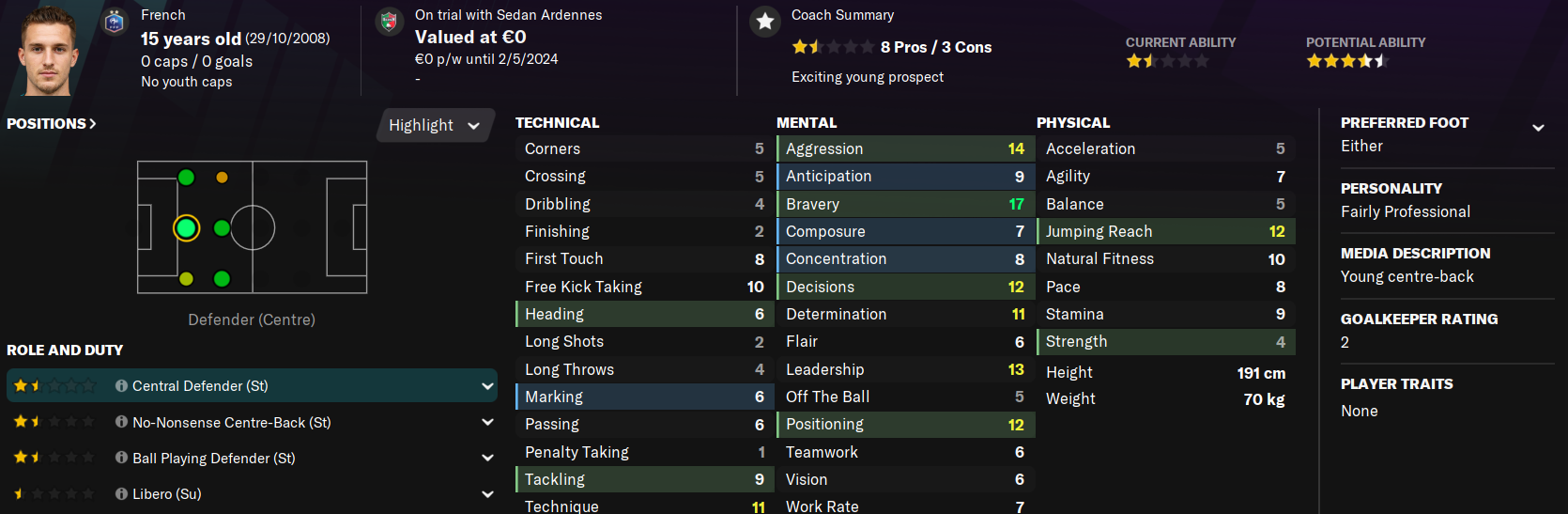Click the Potential Ability star rating

[x=1346, y=61]
